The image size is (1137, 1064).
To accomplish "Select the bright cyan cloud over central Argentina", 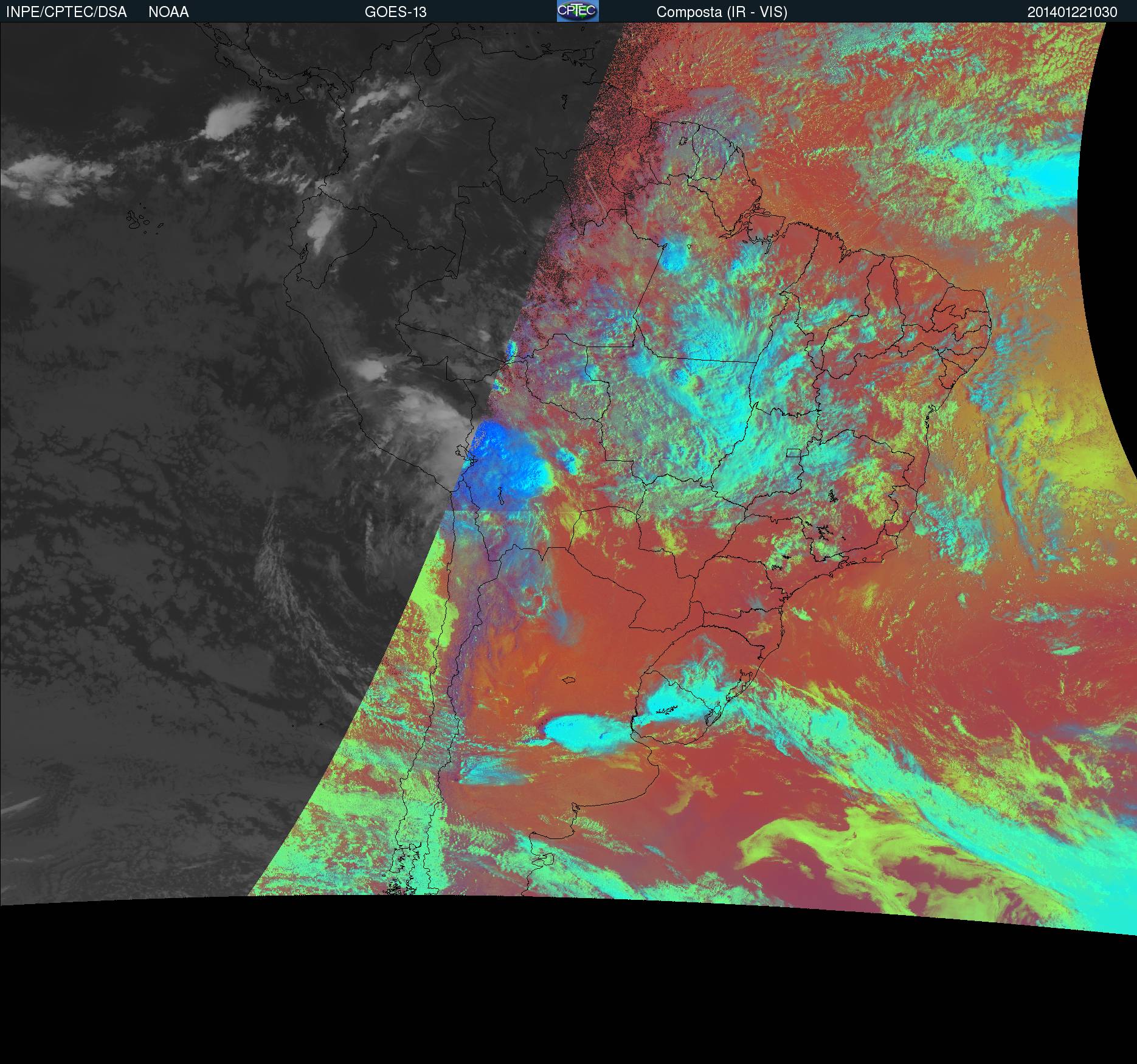I will 584,731.
